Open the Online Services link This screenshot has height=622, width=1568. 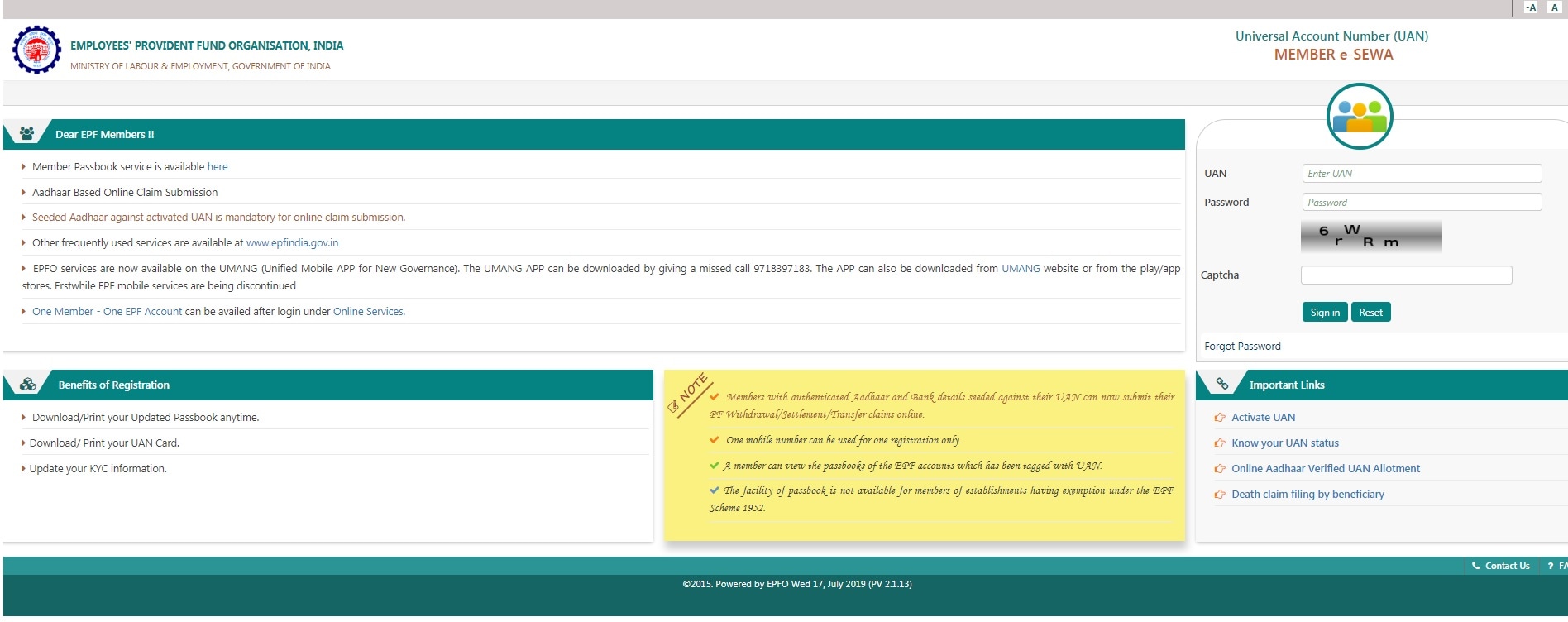click(369, 311)
